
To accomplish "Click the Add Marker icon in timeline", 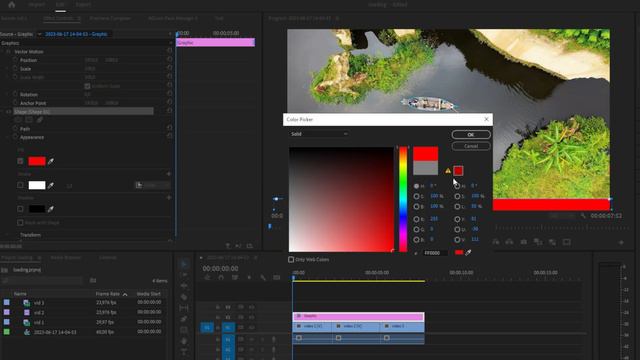I will 249,278.
